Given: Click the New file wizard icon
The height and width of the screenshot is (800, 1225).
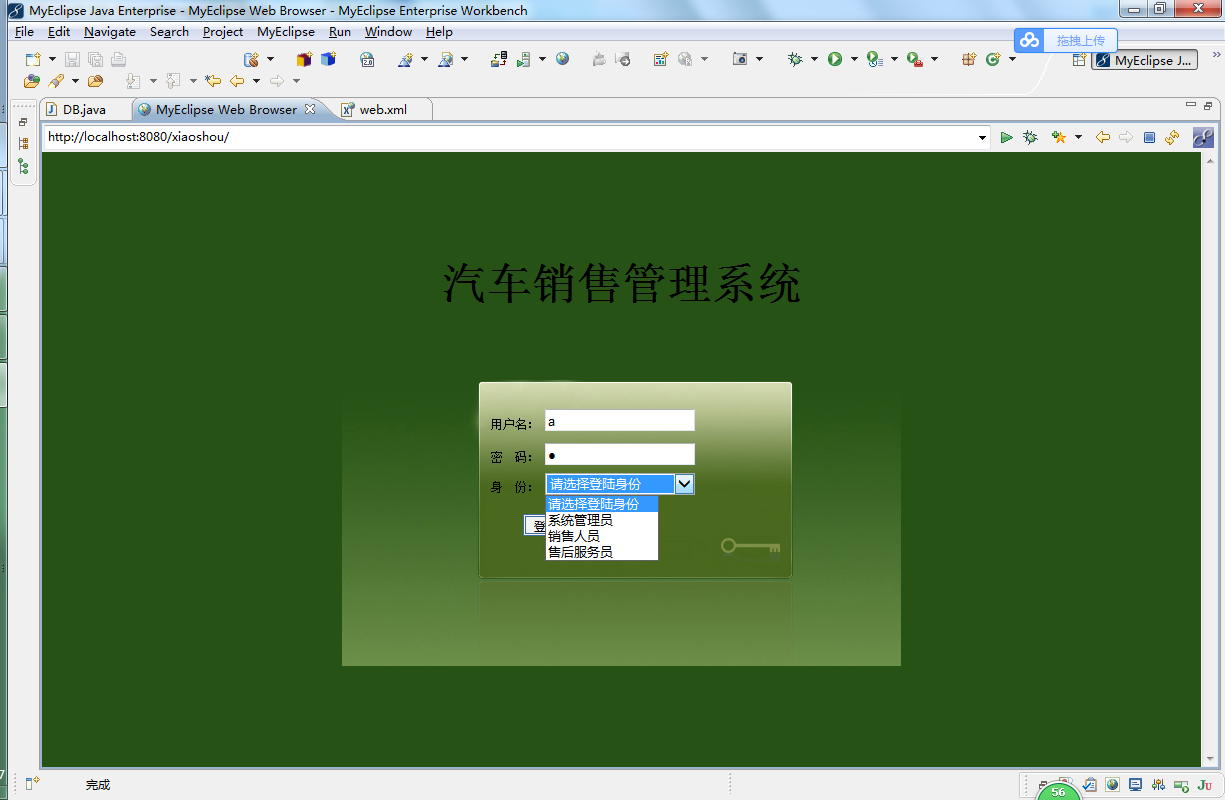Looking at the screenshot, I should (33, 60).
